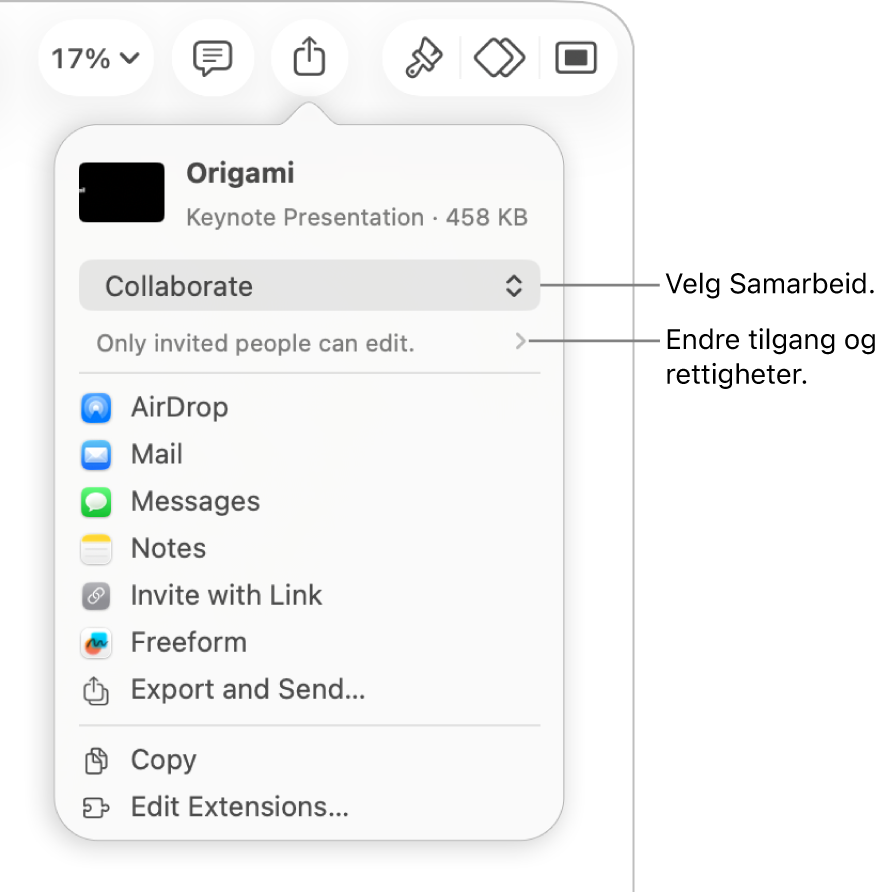Click the Notes app icon
889x892 pixels.
tap(96, 549)
